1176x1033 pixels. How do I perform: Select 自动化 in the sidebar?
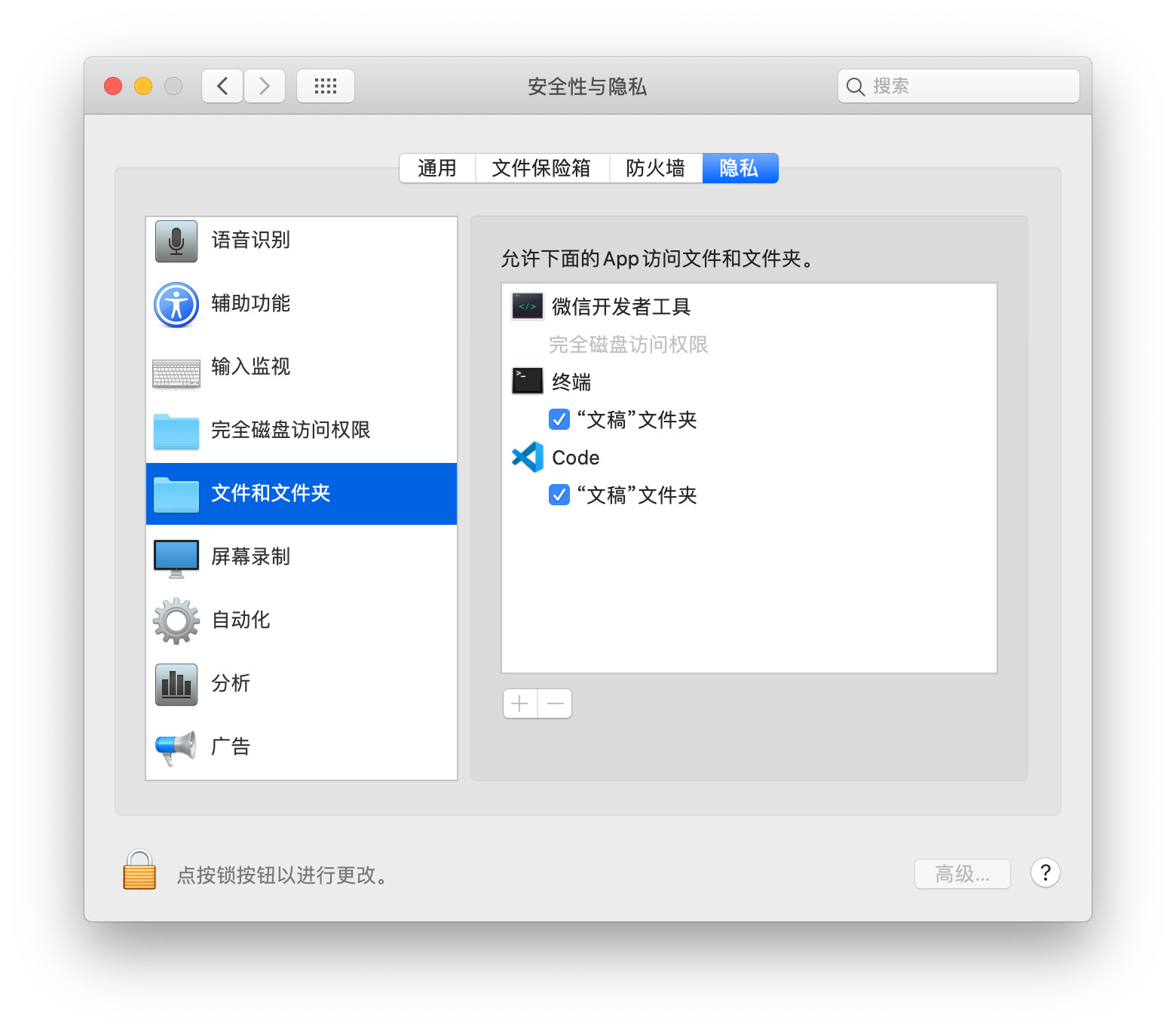click(x=302, y=621)
